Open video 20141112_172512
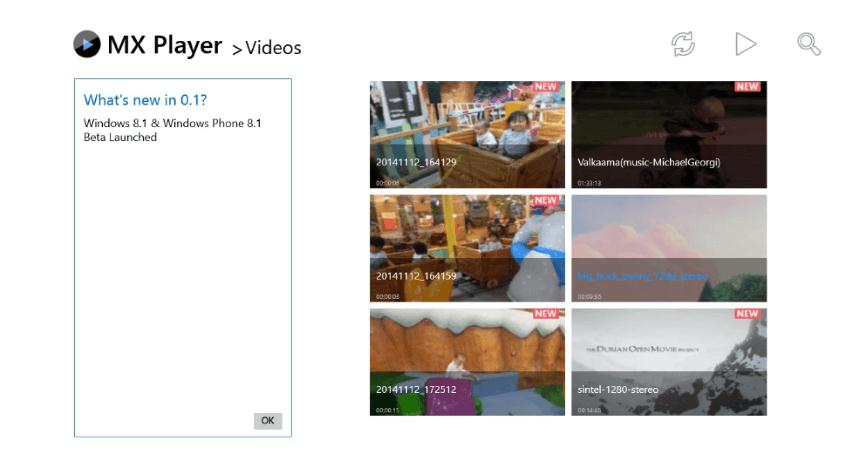 click(467, 362)
